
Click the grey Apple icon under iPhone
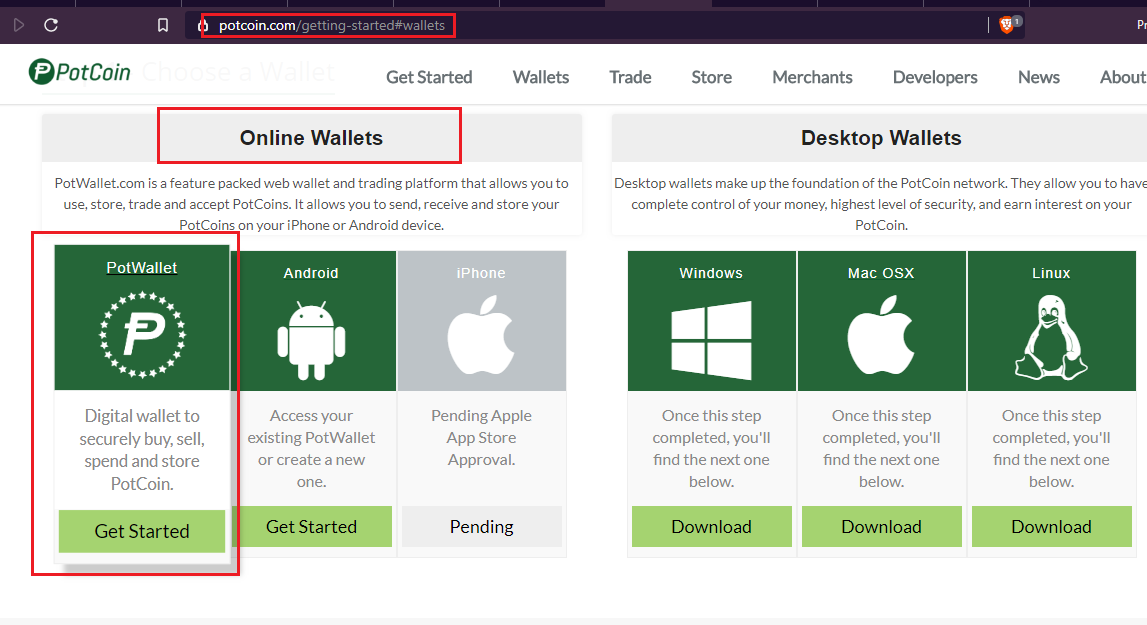[x=481, y=335]
